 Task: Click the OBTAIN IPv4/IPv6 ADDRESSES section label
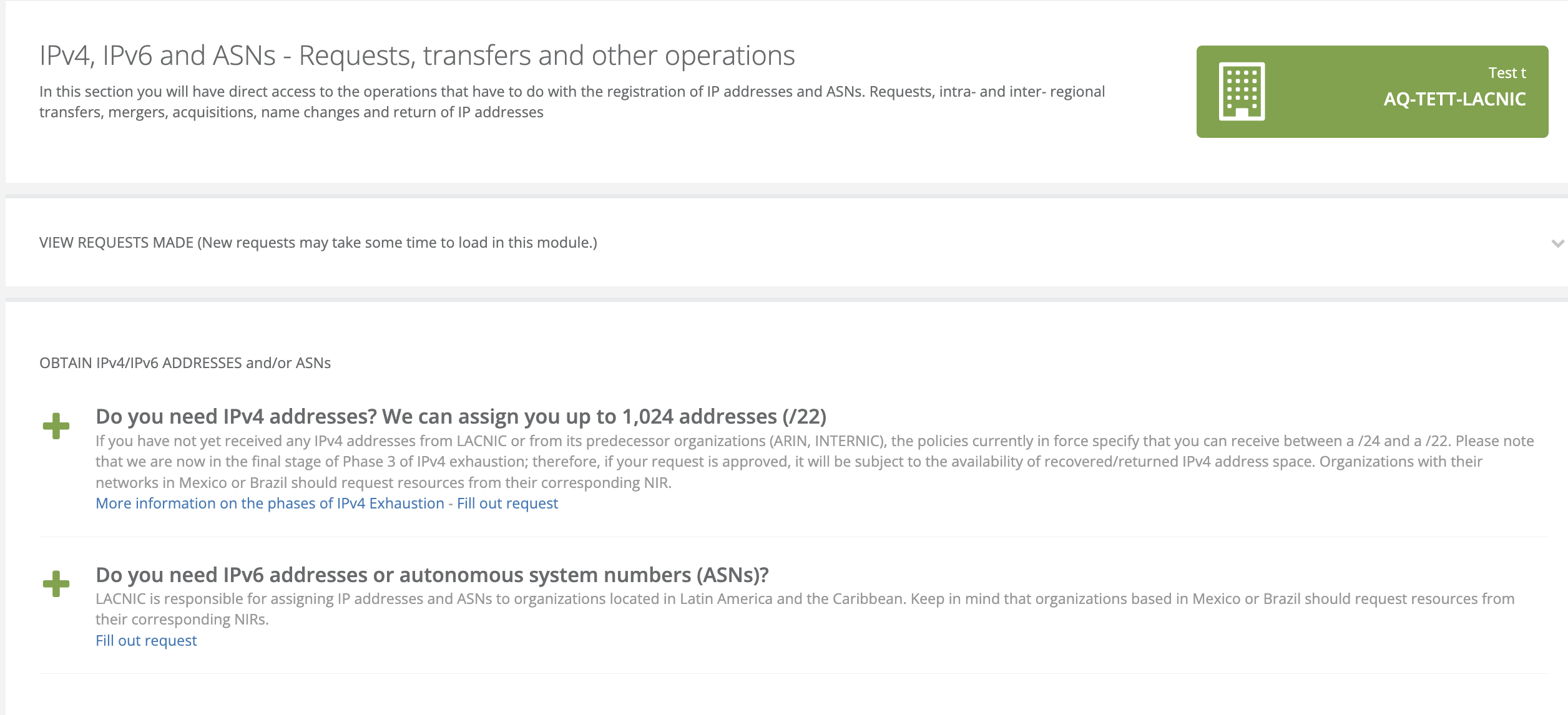point(185,363)
